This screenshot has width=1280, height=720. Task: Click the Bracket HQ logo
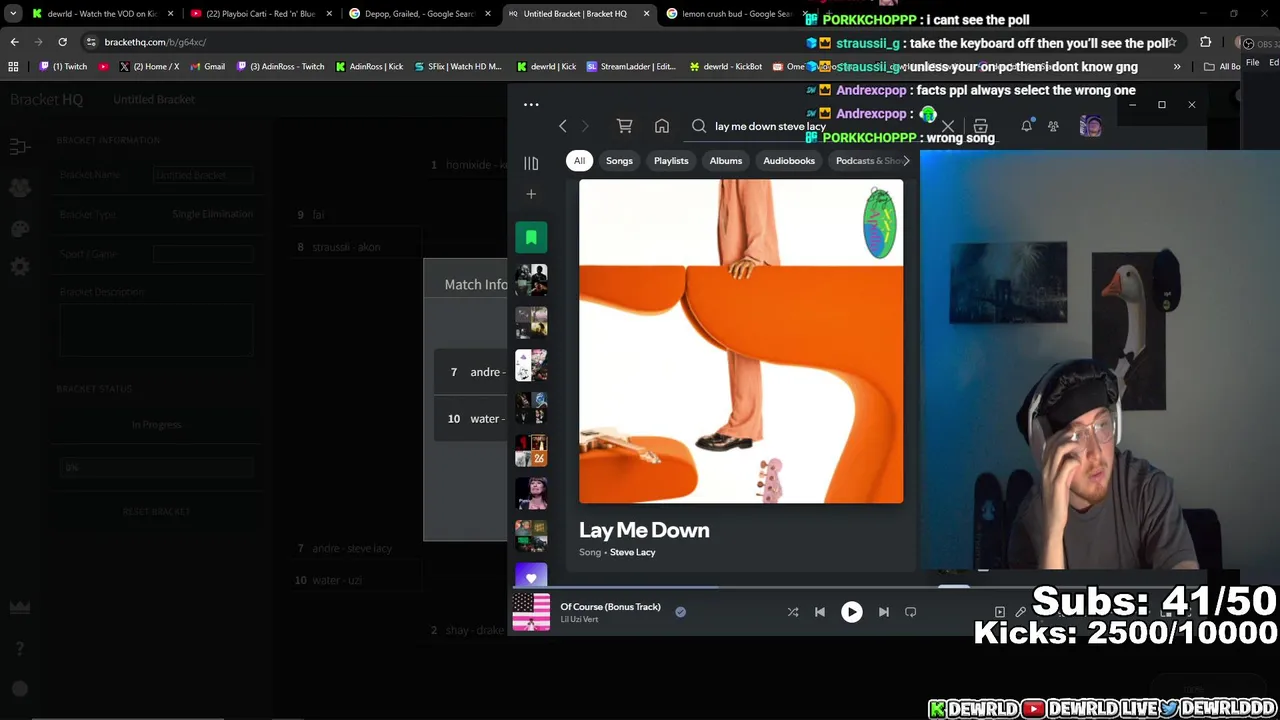(x=47, y=99)
